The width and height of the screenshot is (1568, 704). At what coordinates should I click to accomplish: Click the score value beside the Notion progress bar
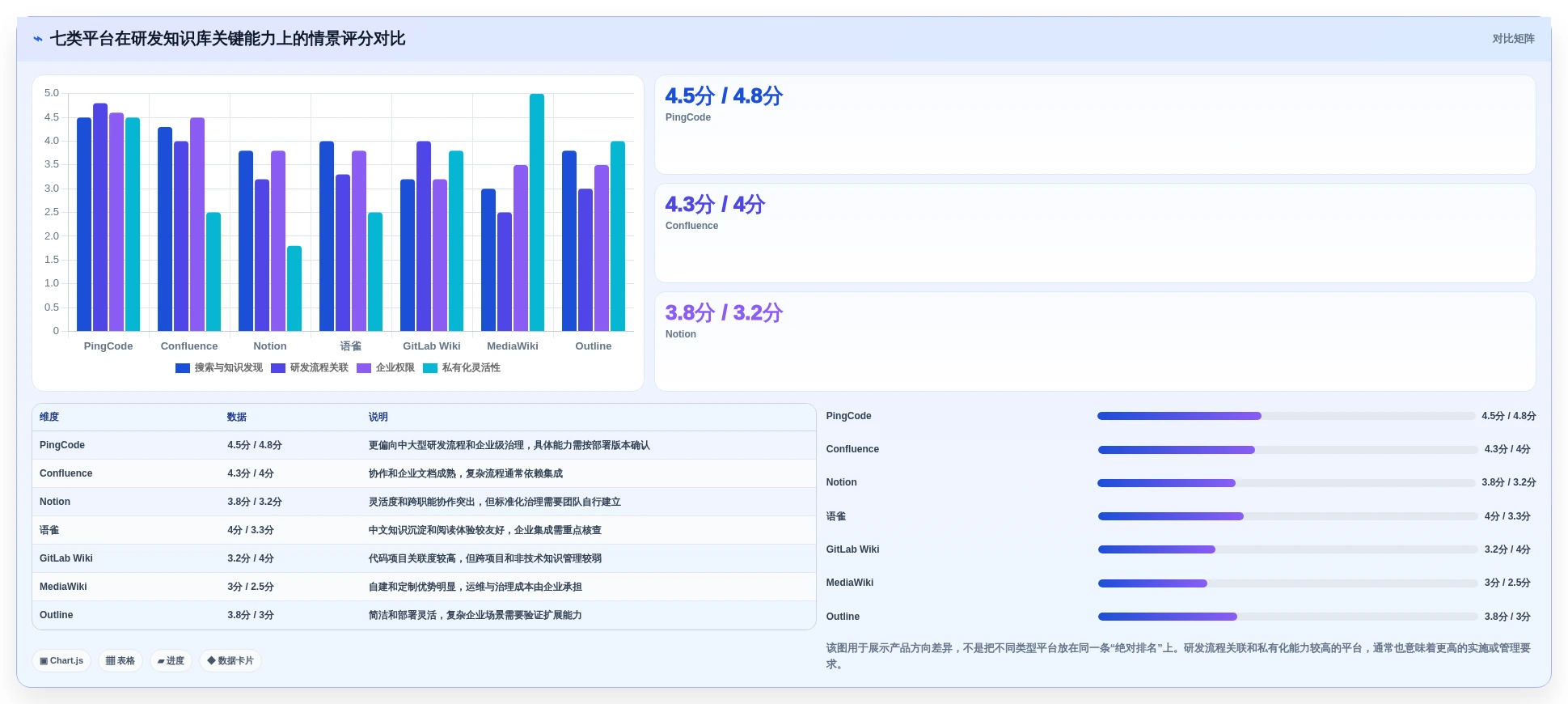click(x=1509, y=482)
